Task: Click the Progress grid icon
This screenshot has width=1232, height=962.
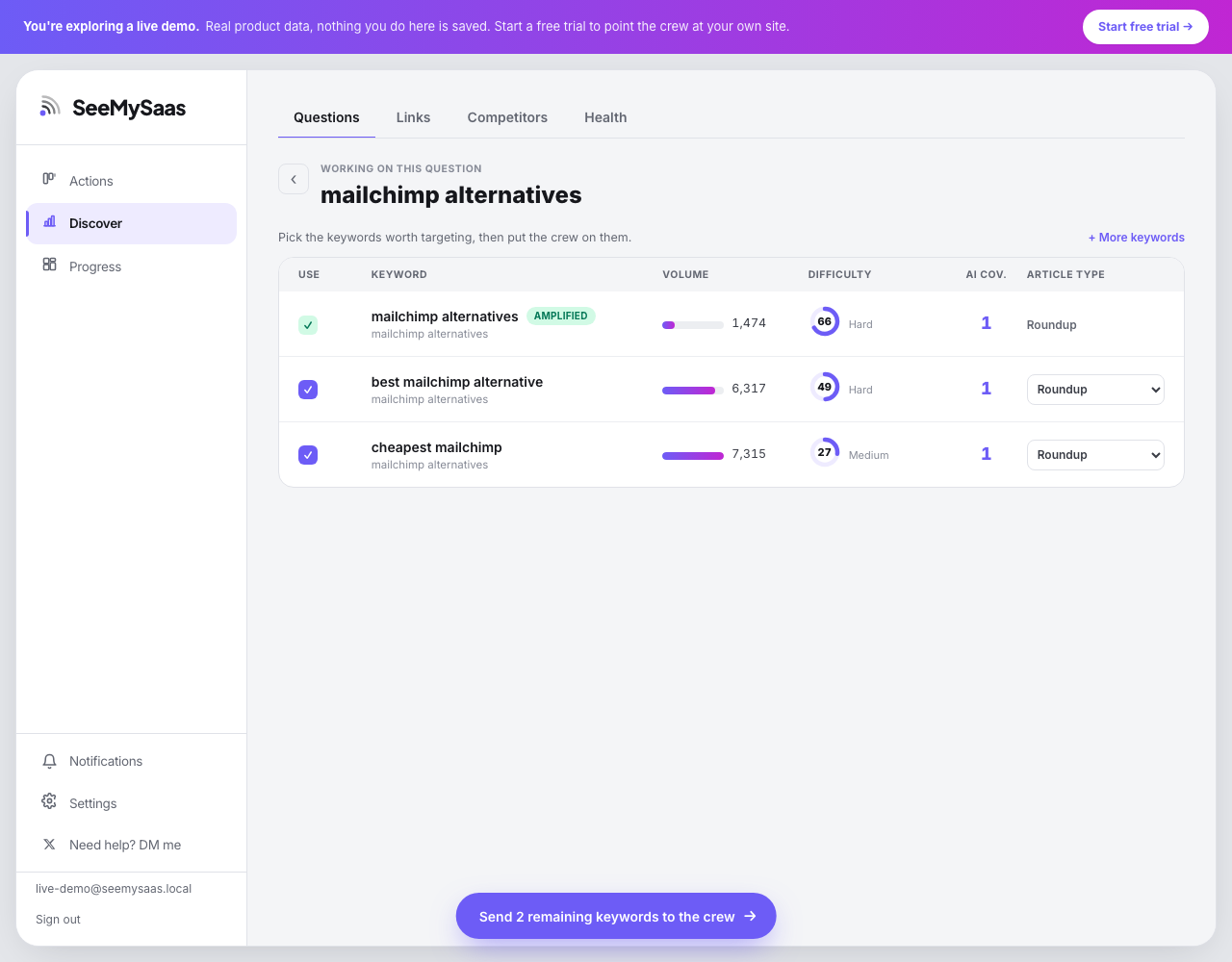Action: click(49, 265)
